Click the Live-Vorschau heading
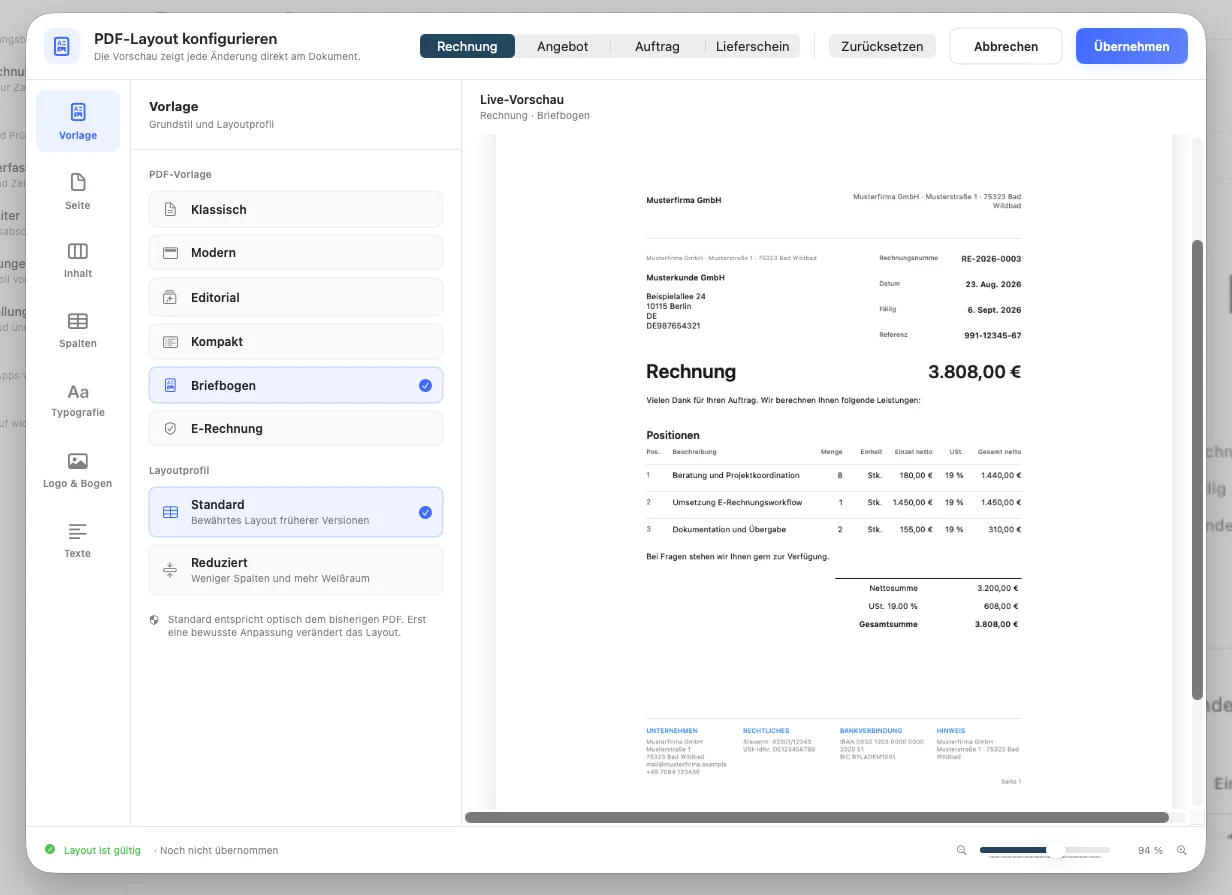This screenshot has width=1232, height=895. click(522, 100)
